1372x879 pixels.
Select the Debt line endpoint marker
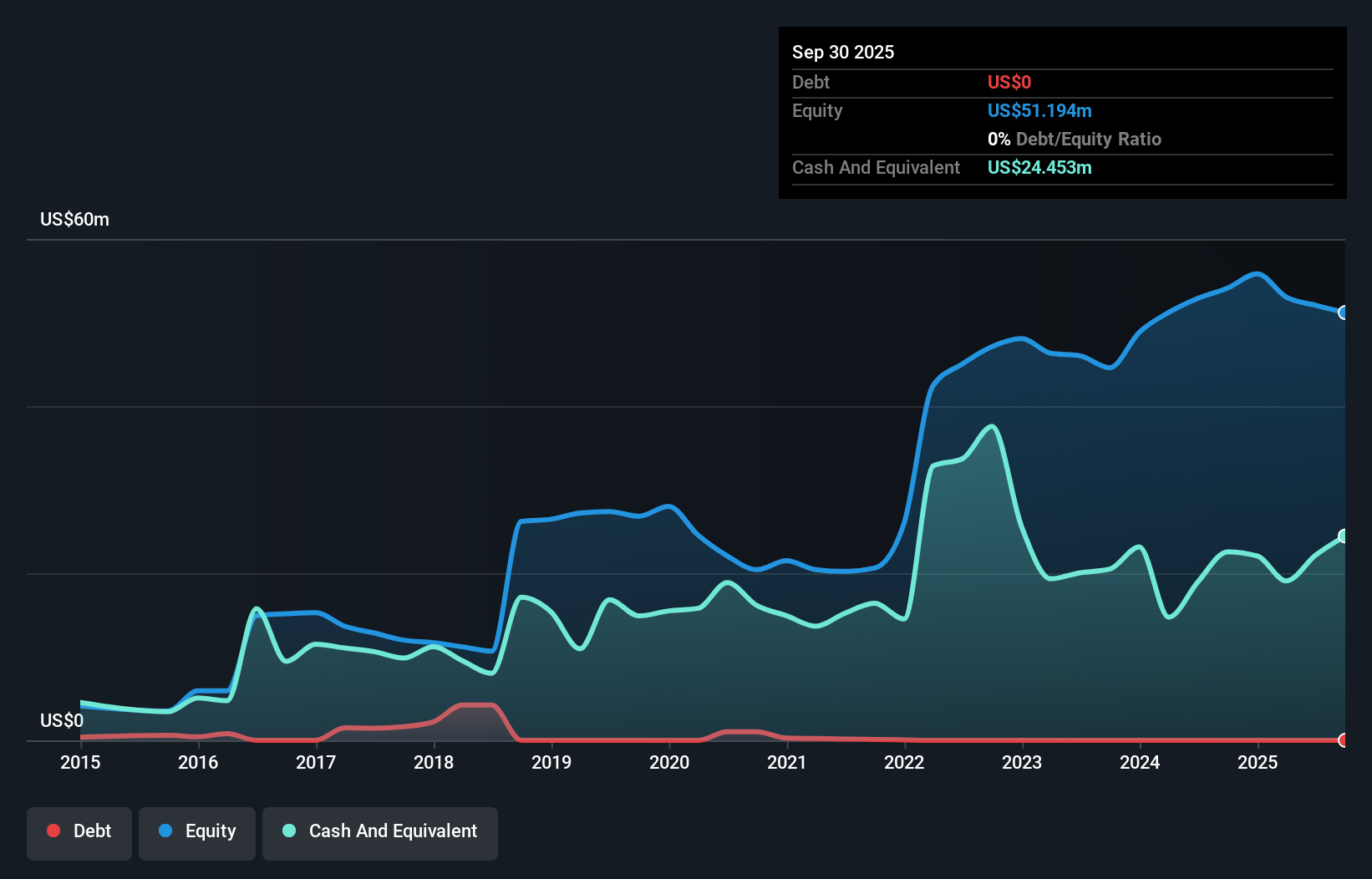coord(1344,740)
